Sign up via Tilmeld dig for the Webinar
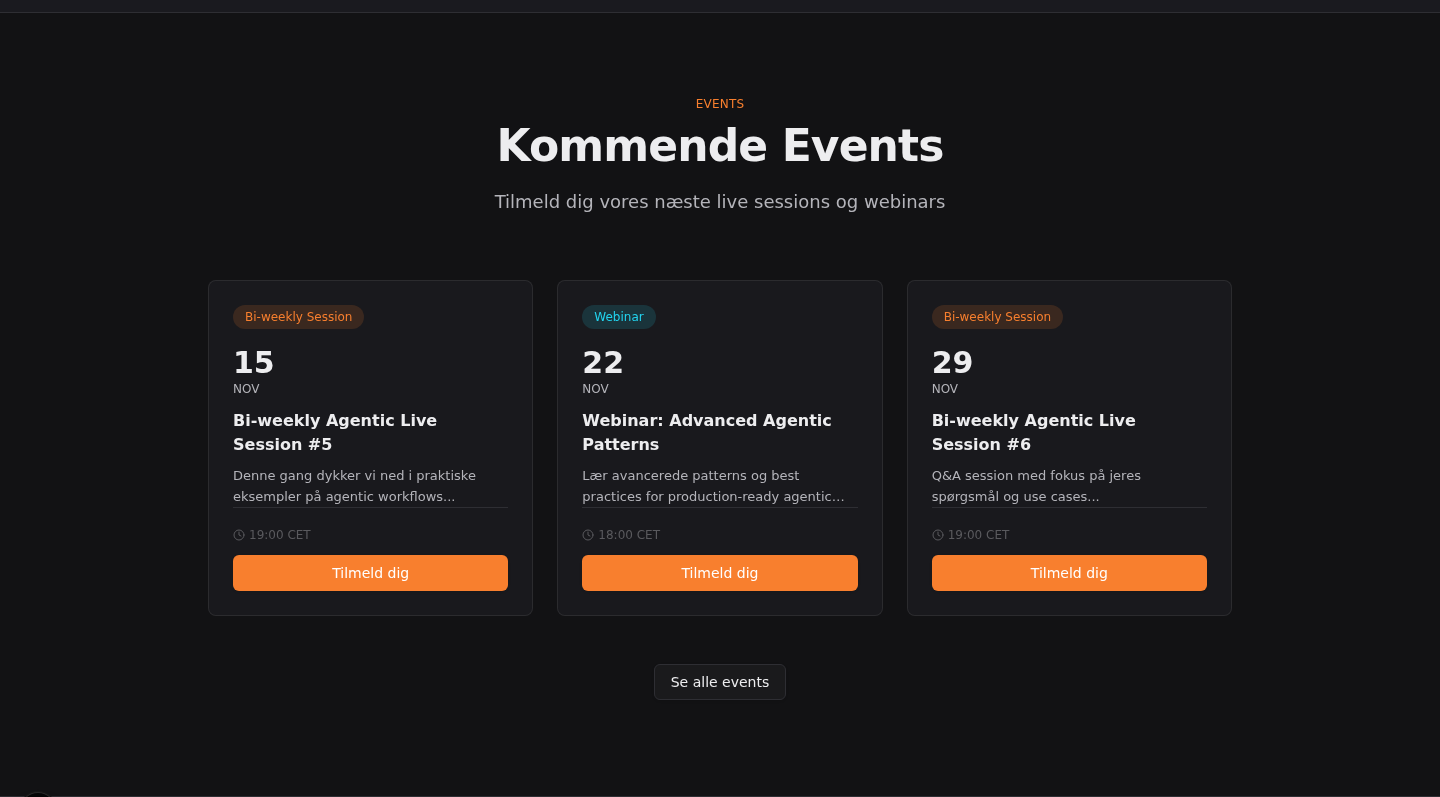 719,573
